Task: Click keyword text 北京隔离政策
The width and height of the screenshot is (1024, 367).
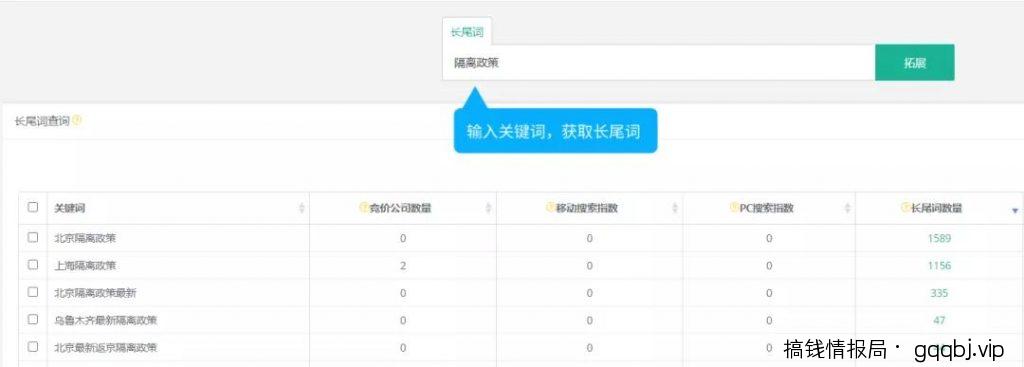Action: 85,238
